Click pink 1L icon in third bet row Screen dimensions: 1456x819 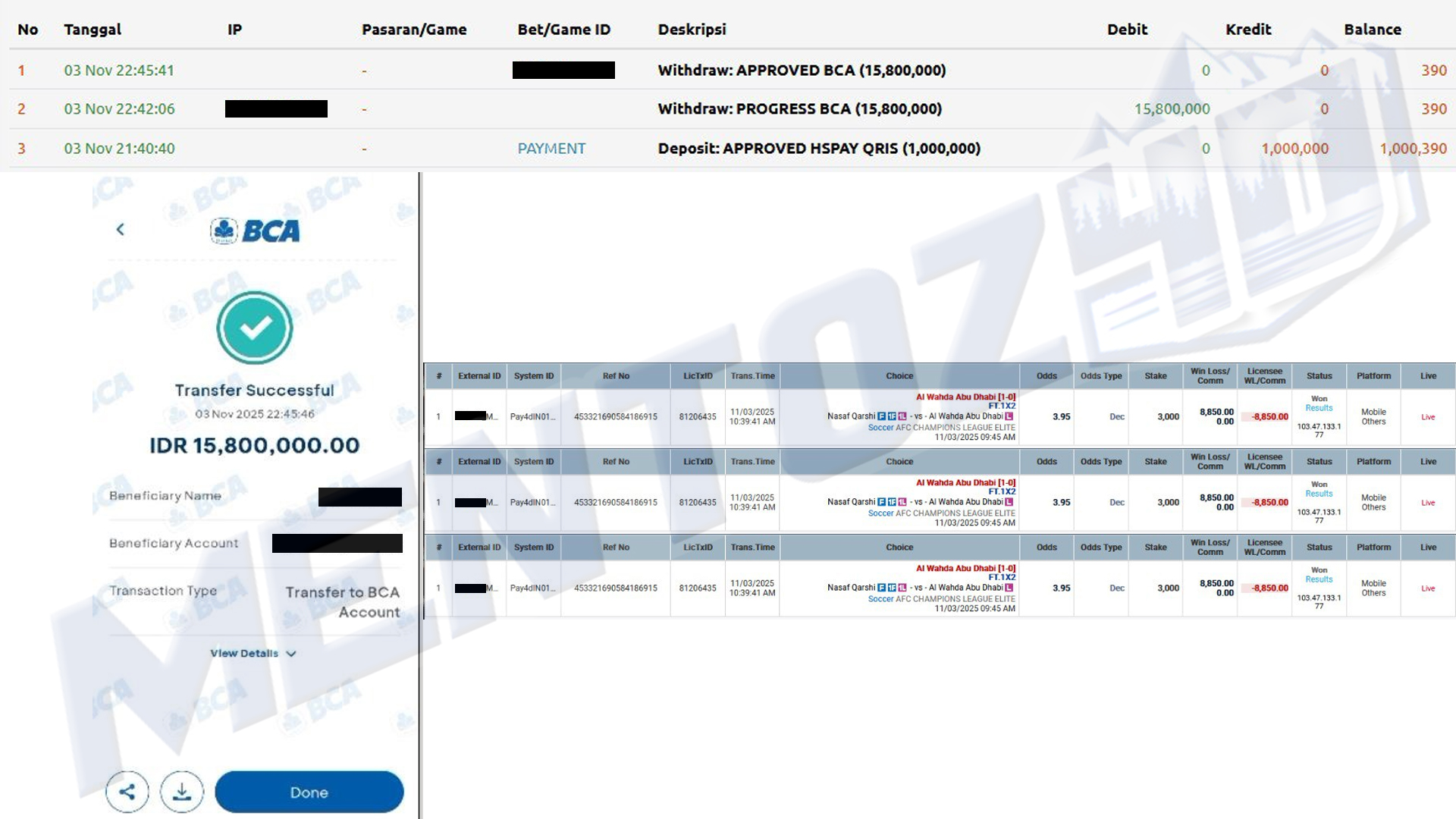pos(902,588)
